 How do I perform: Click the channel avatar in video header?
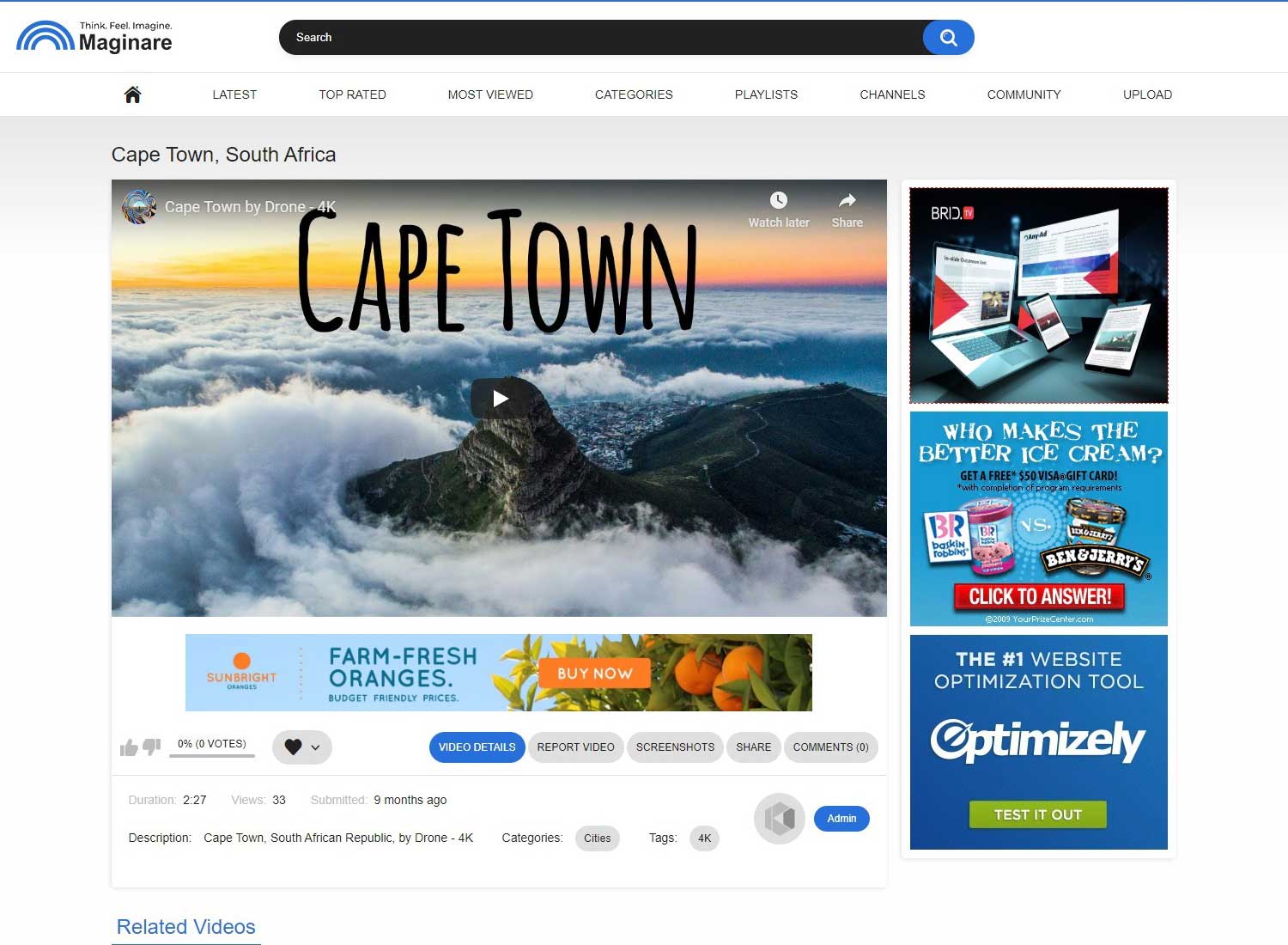click(x=139, y=207)
